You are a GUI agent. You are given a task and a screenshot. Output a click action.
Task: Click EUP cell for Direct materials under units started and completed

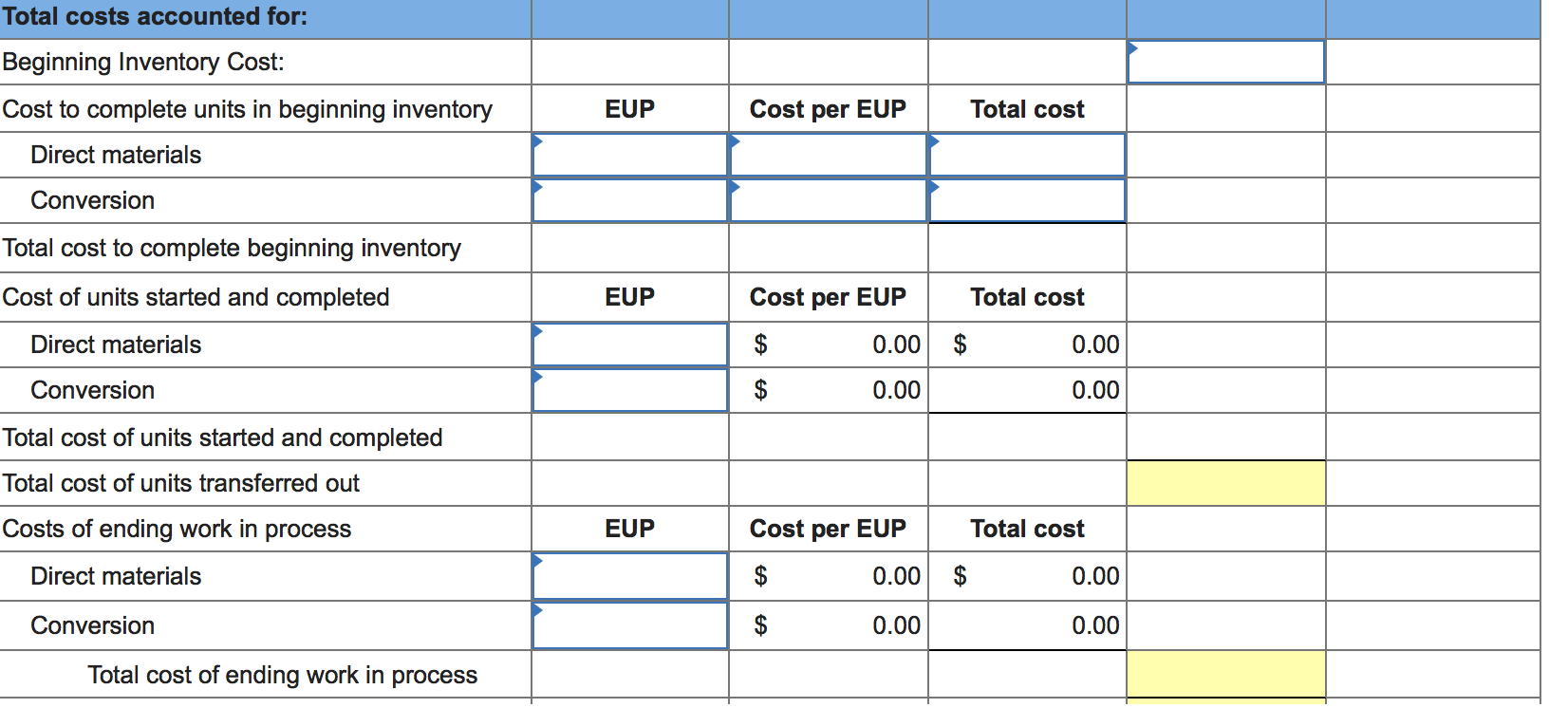point(630,345)
